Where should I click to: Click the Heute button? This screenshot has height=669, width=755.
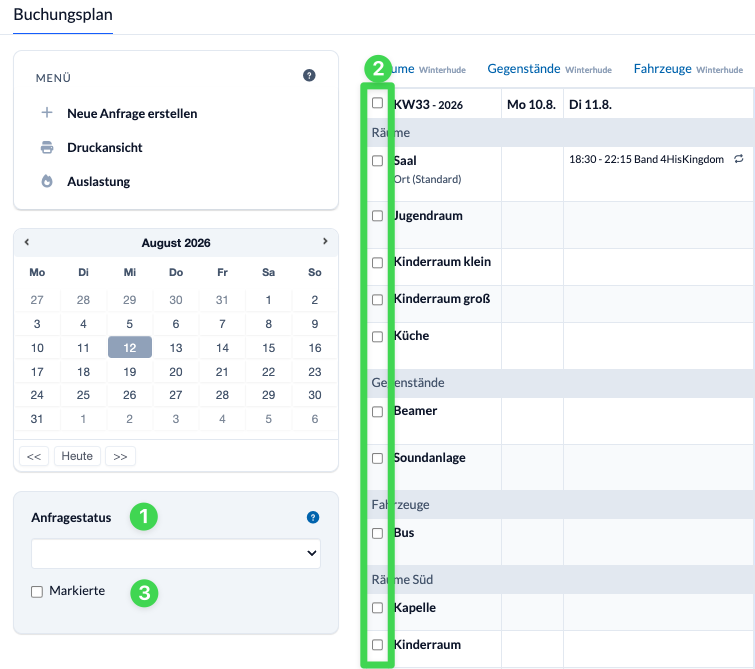click(x=77, y=456)
